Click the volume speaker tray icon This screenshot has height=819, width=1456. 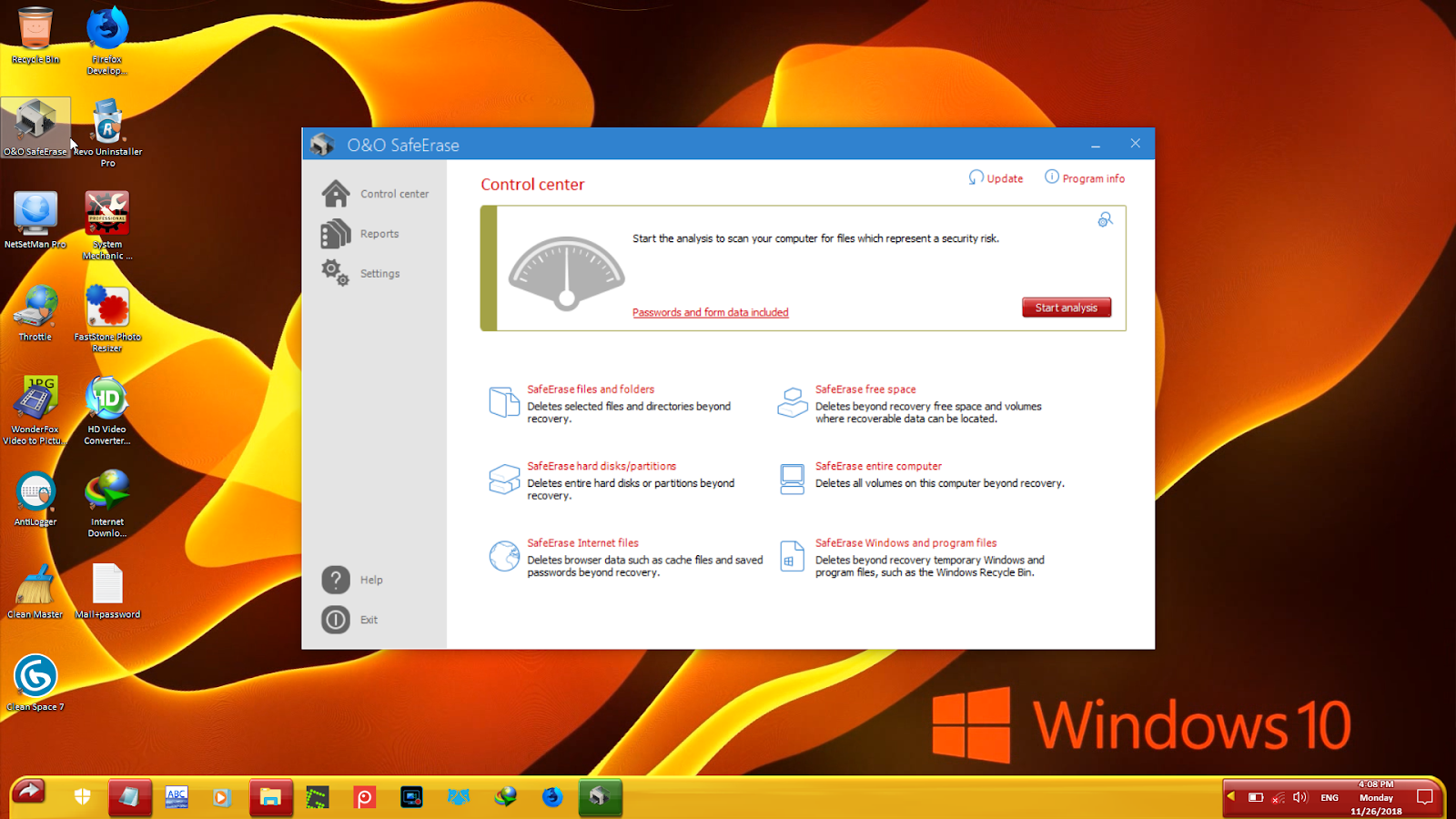point(1300,797)
